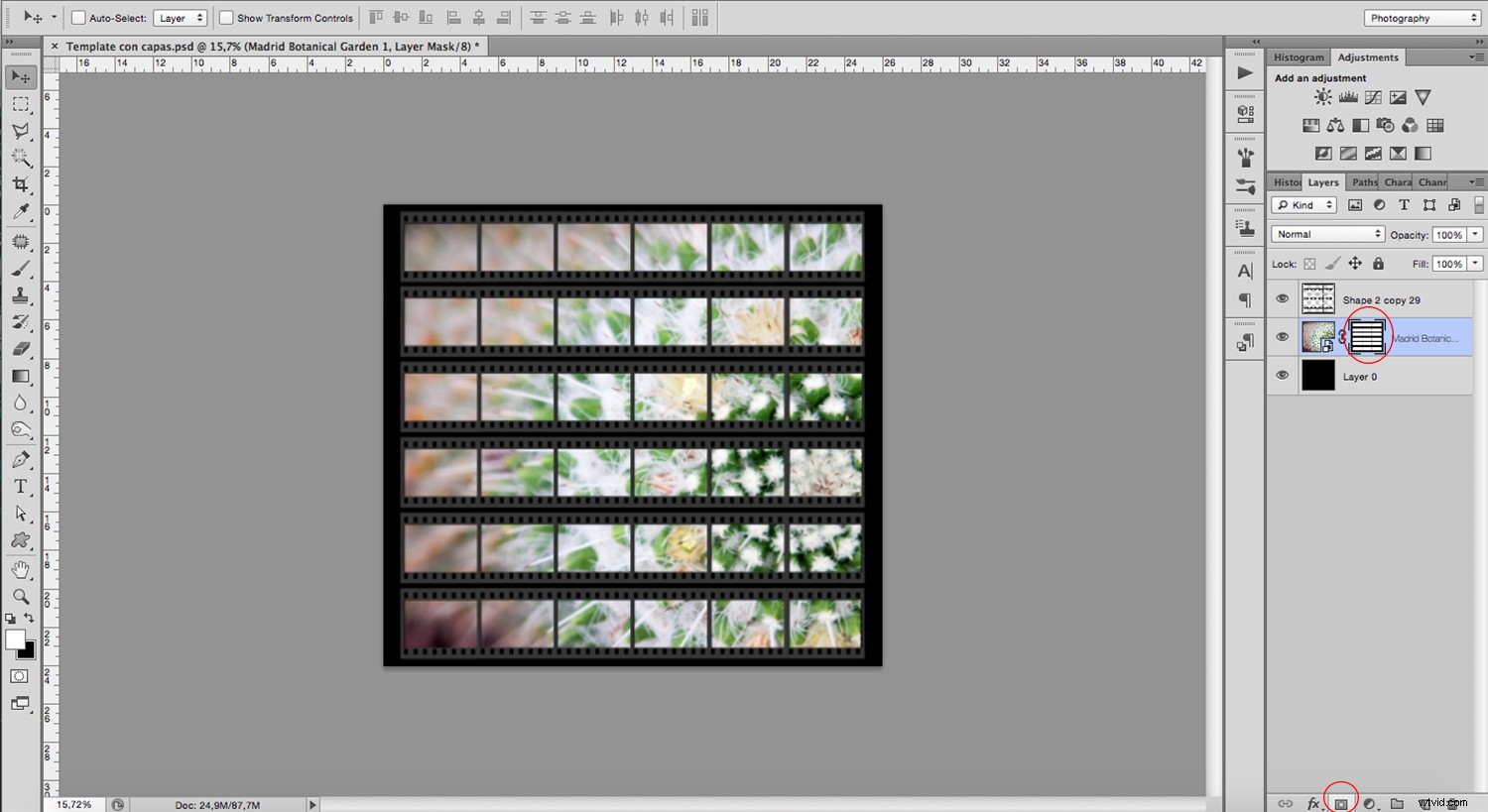This screenshot has height=812, width=1488.
Task: Add a Curves adjustment layer
Action: click(x=1373, y=96)
